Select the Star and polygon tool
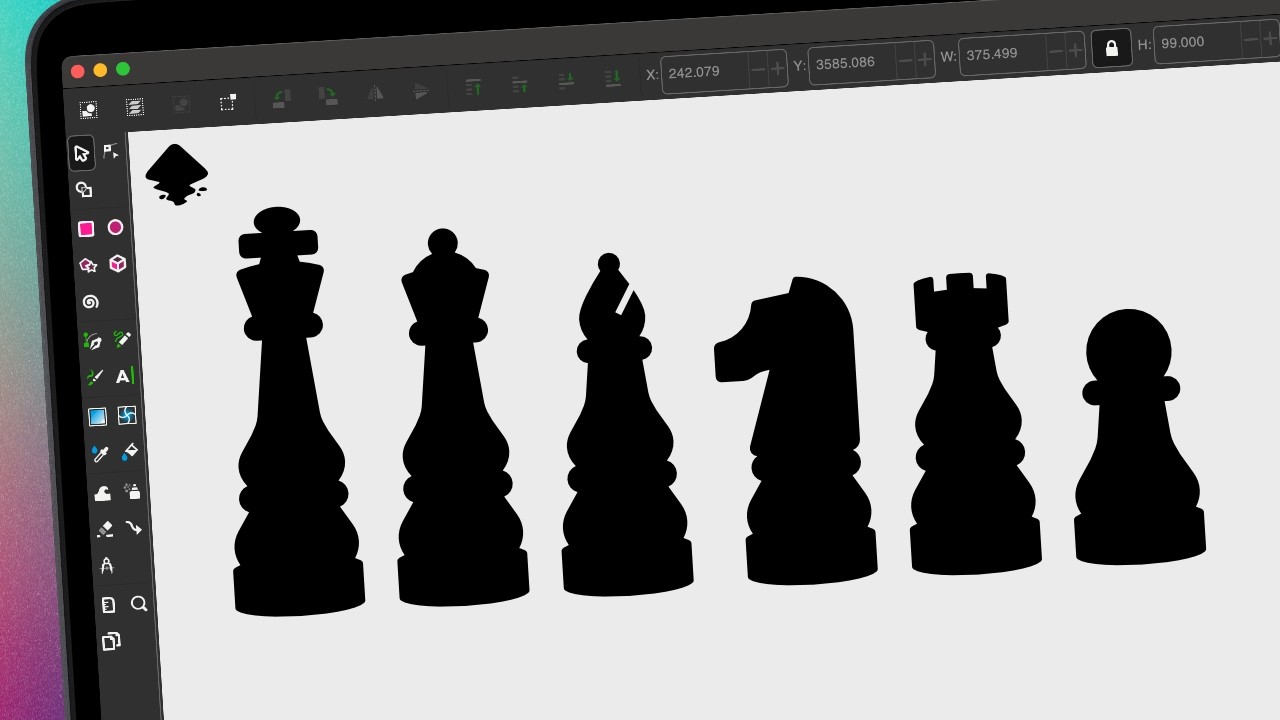 pos(88,265)
